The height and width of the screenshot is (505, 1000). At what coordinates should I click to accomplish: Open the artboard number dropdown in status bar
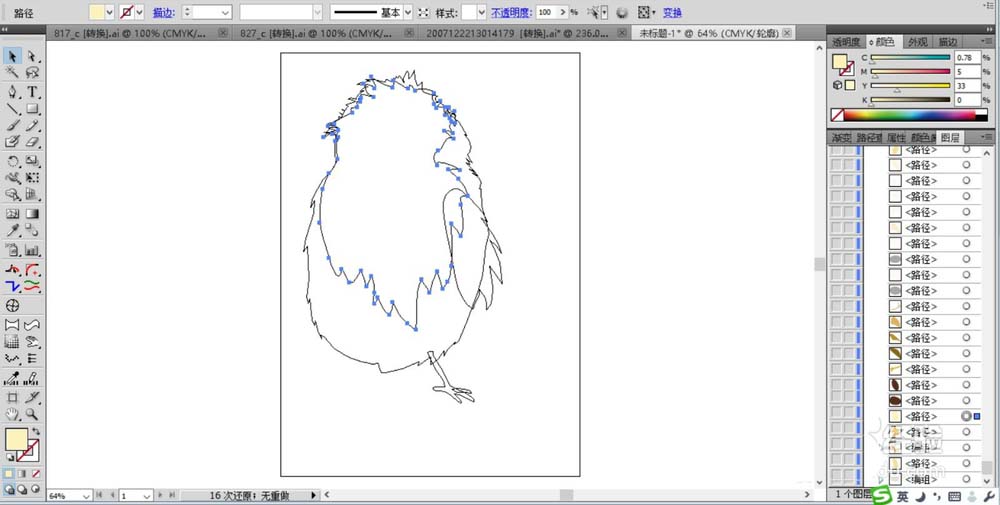(147, 495)
